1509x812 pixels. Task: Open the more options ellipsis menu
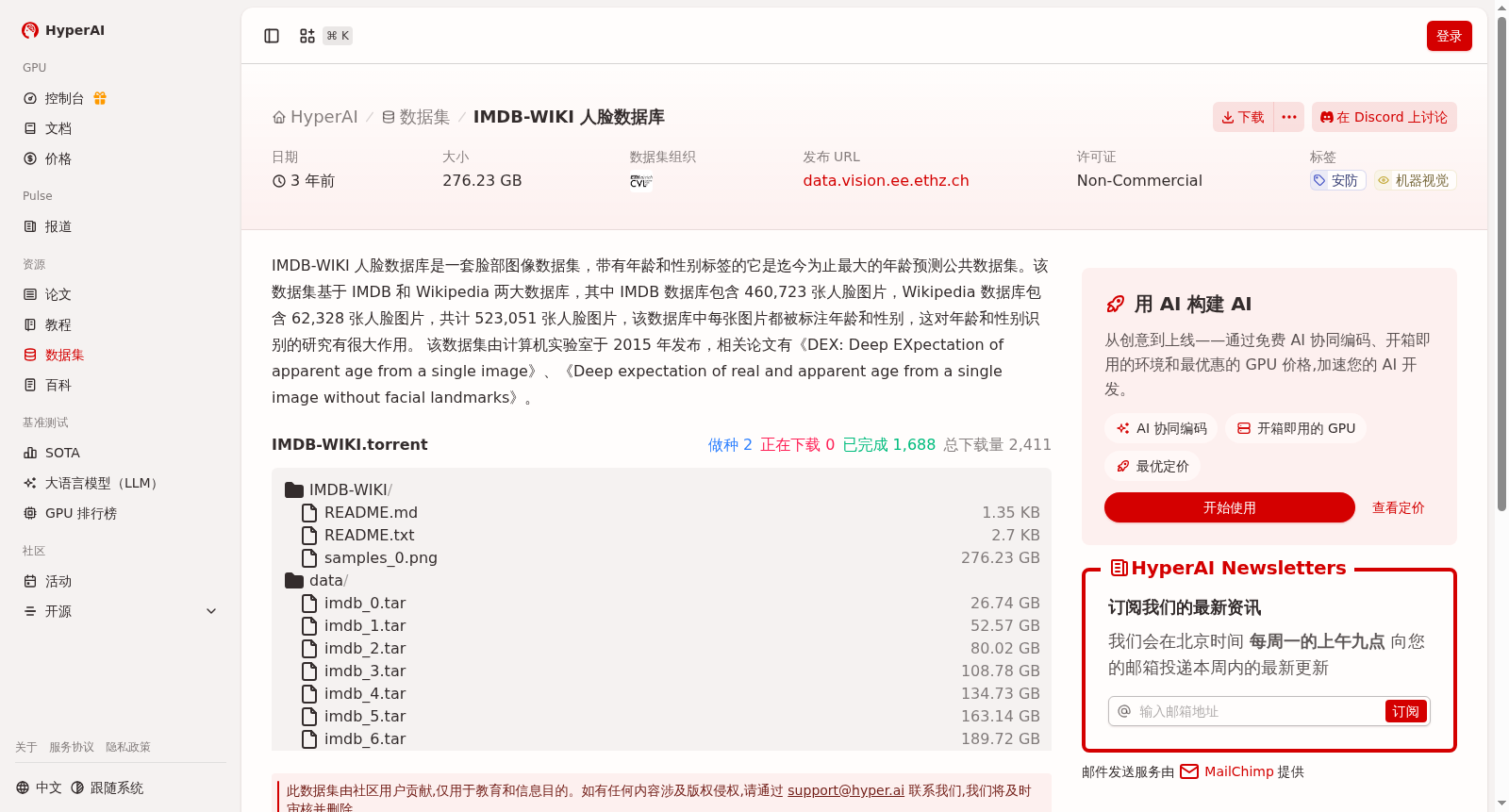1289,117
